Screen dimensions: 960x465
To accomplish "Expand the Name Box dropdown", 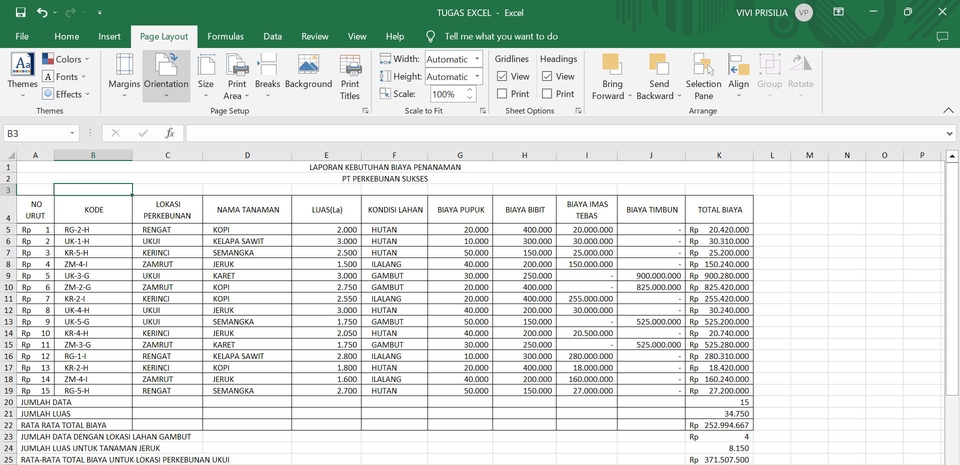I will coord(72,133).
